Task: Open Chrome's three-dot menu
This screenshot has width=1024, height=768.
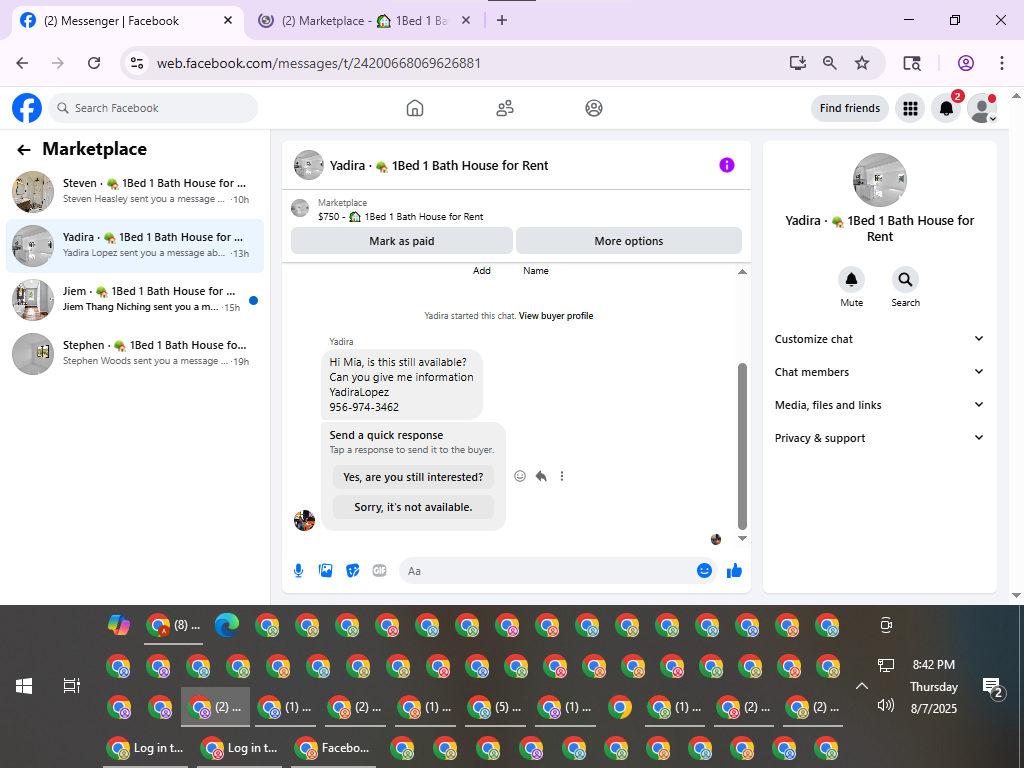Action: [1002, 63]
